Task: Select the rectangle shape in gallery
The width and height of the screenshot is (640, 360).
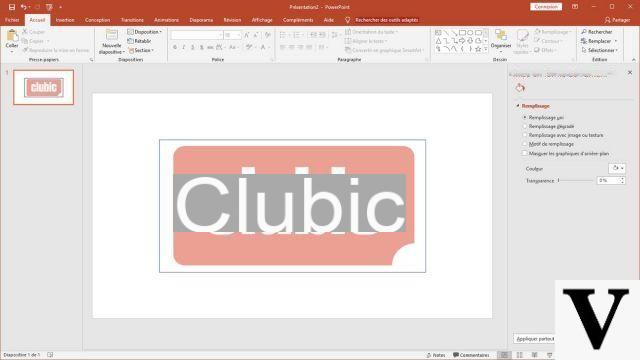Action: pos(462,33)
